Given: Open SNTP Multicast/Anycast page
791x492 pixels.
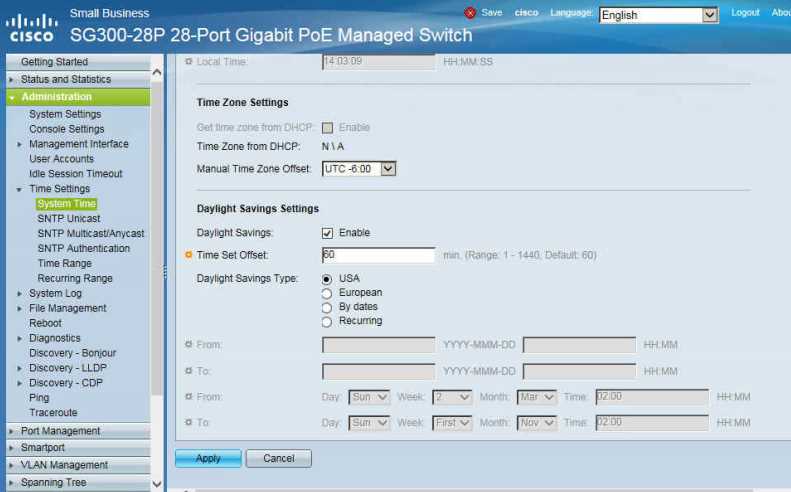Looking at the screenshot, I should 91,234.
